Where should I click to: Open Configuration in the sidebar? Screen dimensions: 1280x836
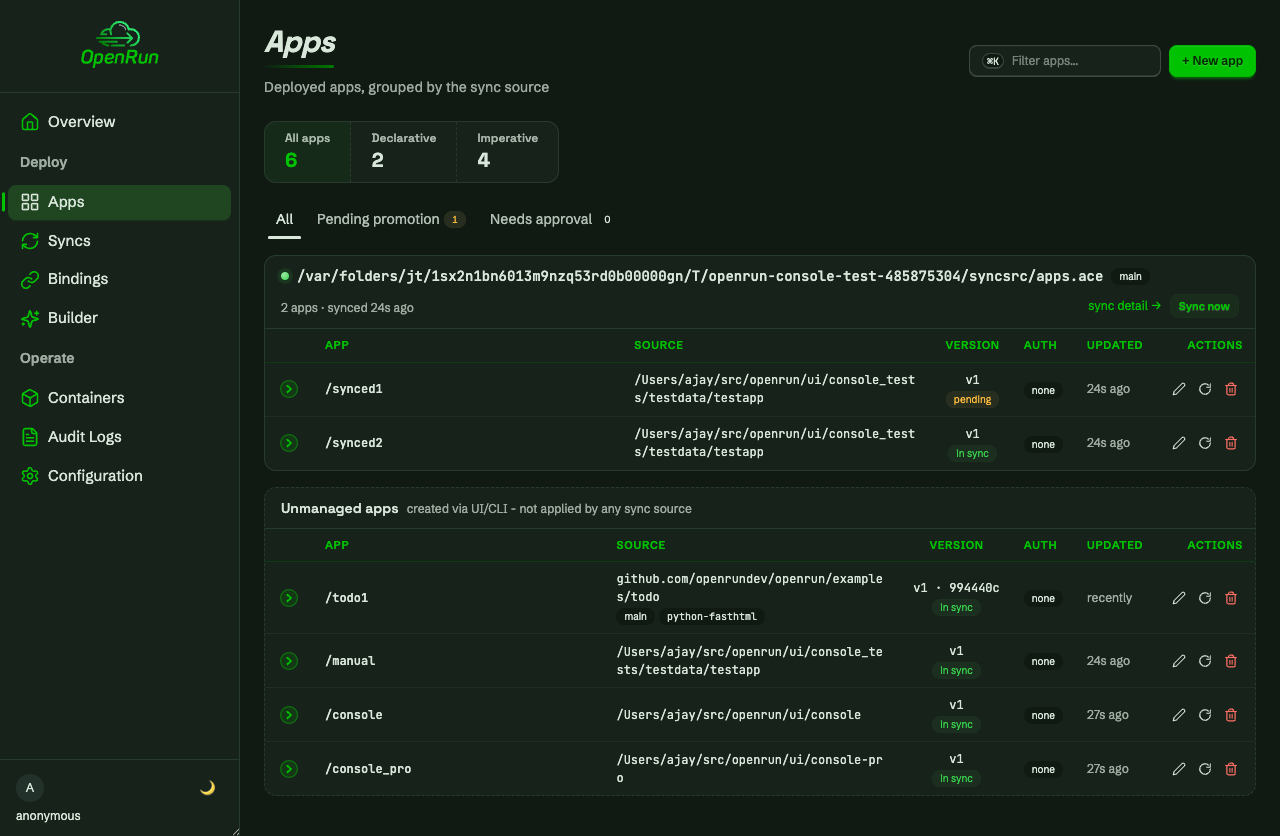(x=119, y=476)
